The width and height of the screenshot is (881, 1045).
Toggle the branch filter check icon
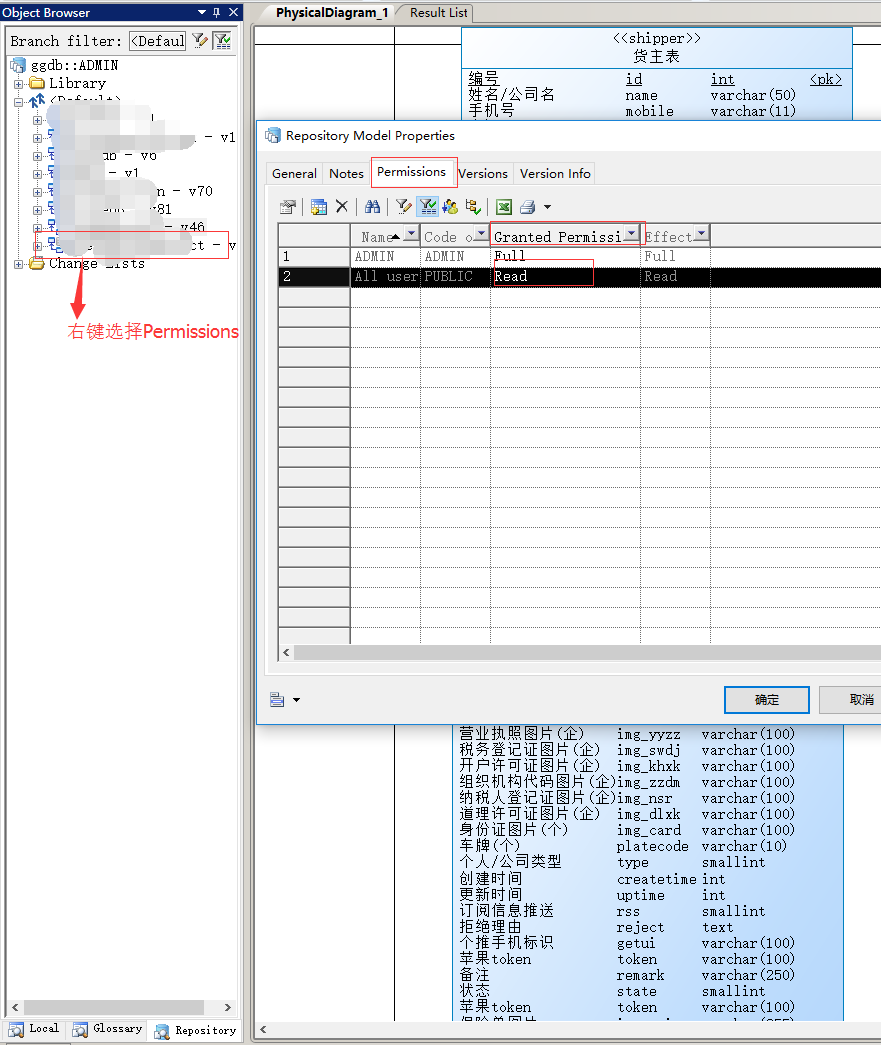pyautogui.click(x=222, y=40)
